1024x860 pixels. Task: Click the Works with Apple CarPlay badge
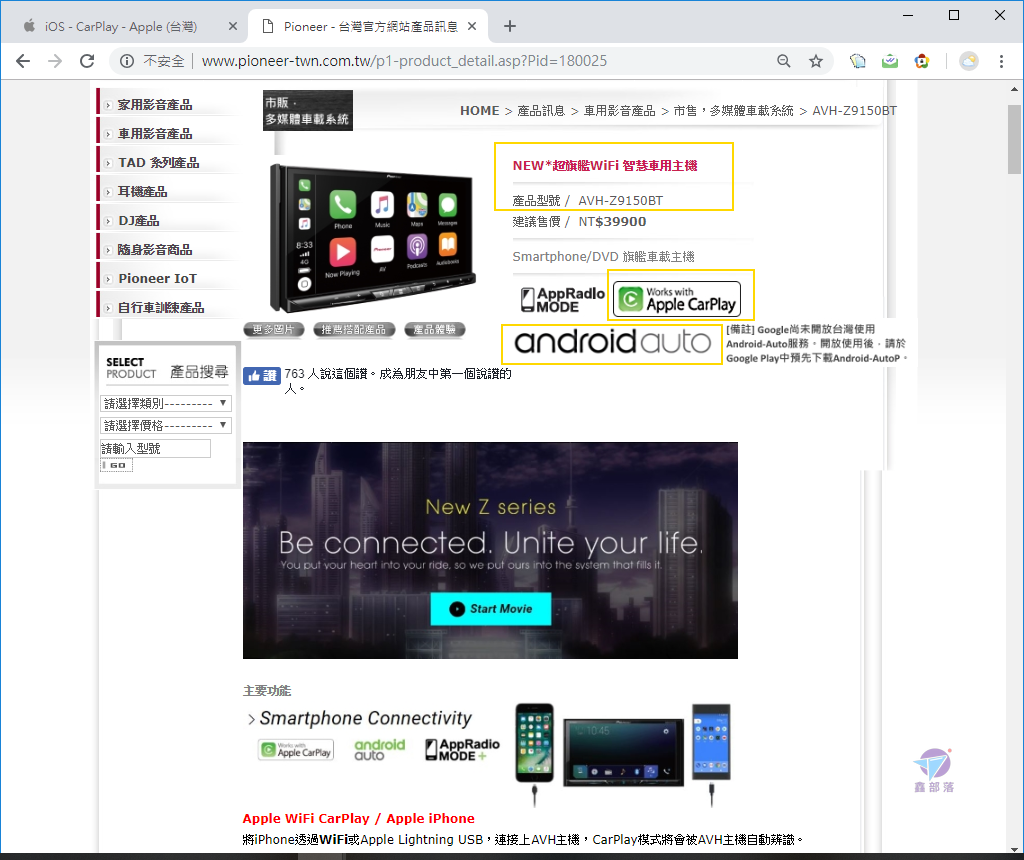(677, 299)
